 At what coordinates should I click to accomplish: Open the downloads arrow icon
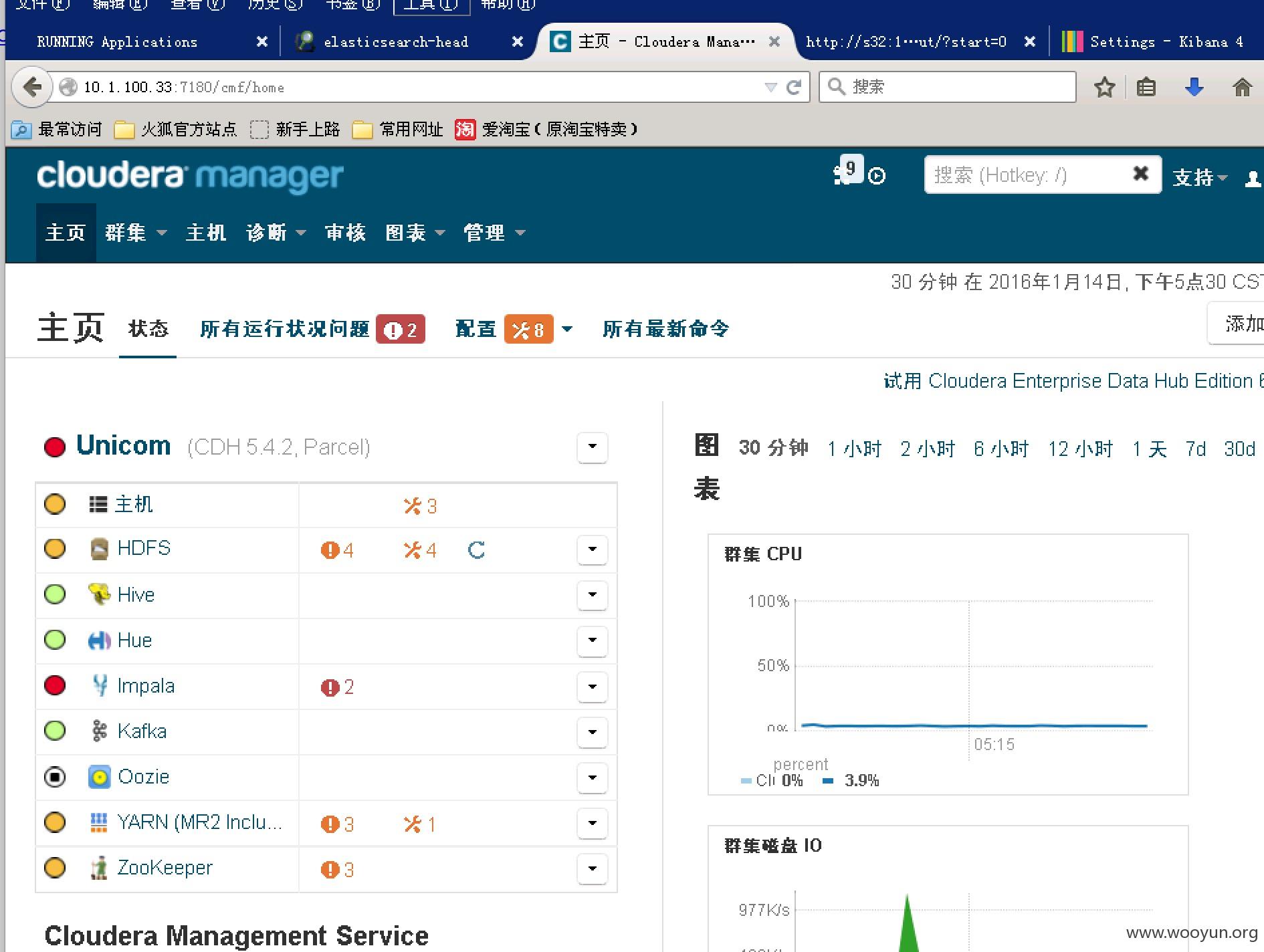(x=1194, y=87)
